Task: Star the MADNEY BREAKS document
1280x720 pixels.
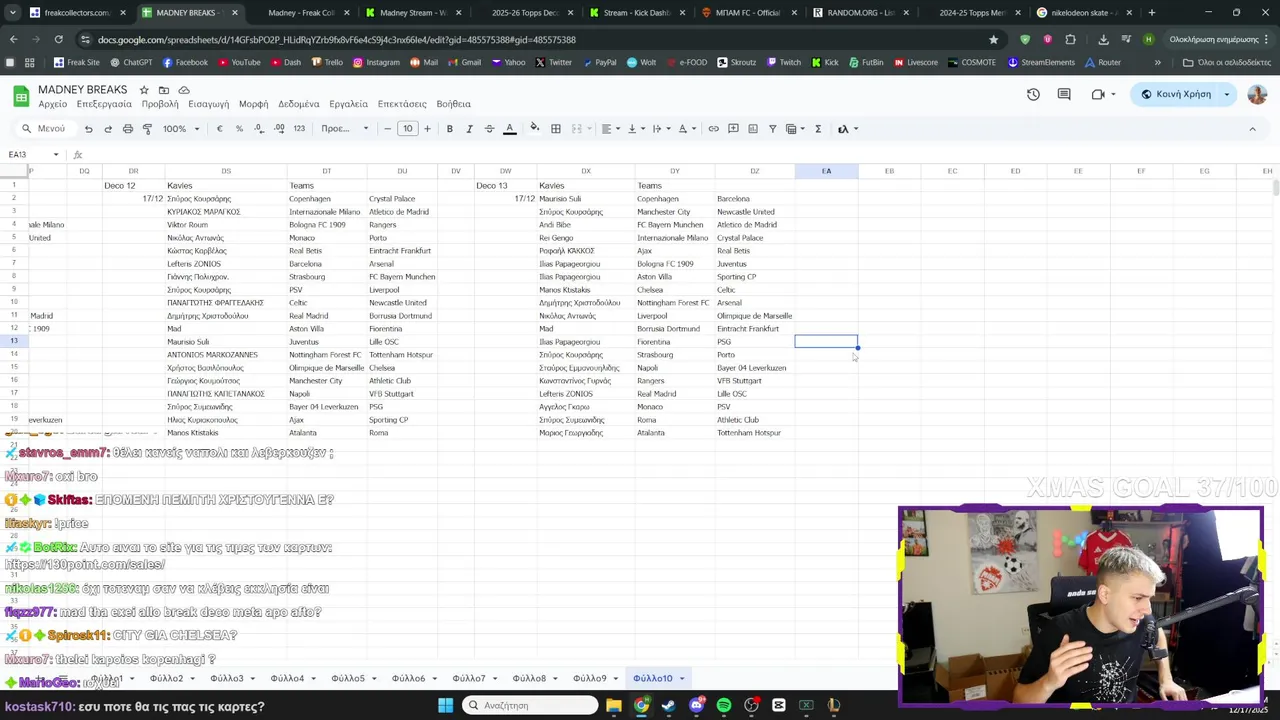Action: [144, 90]
